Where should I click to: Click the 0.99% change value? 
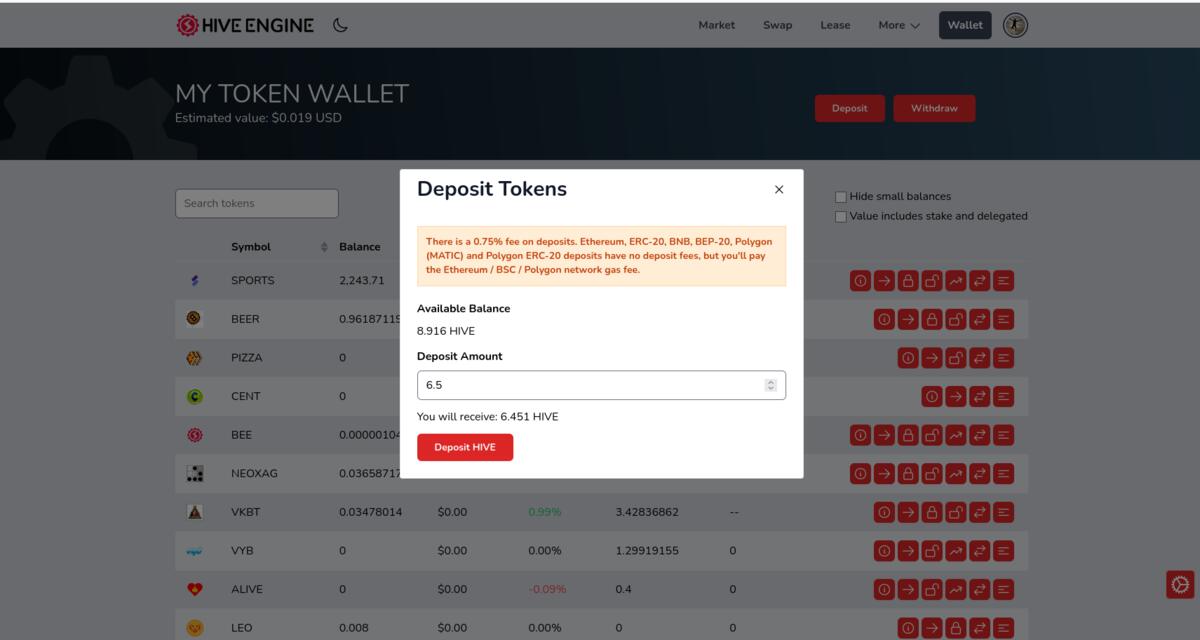point(545,512)
